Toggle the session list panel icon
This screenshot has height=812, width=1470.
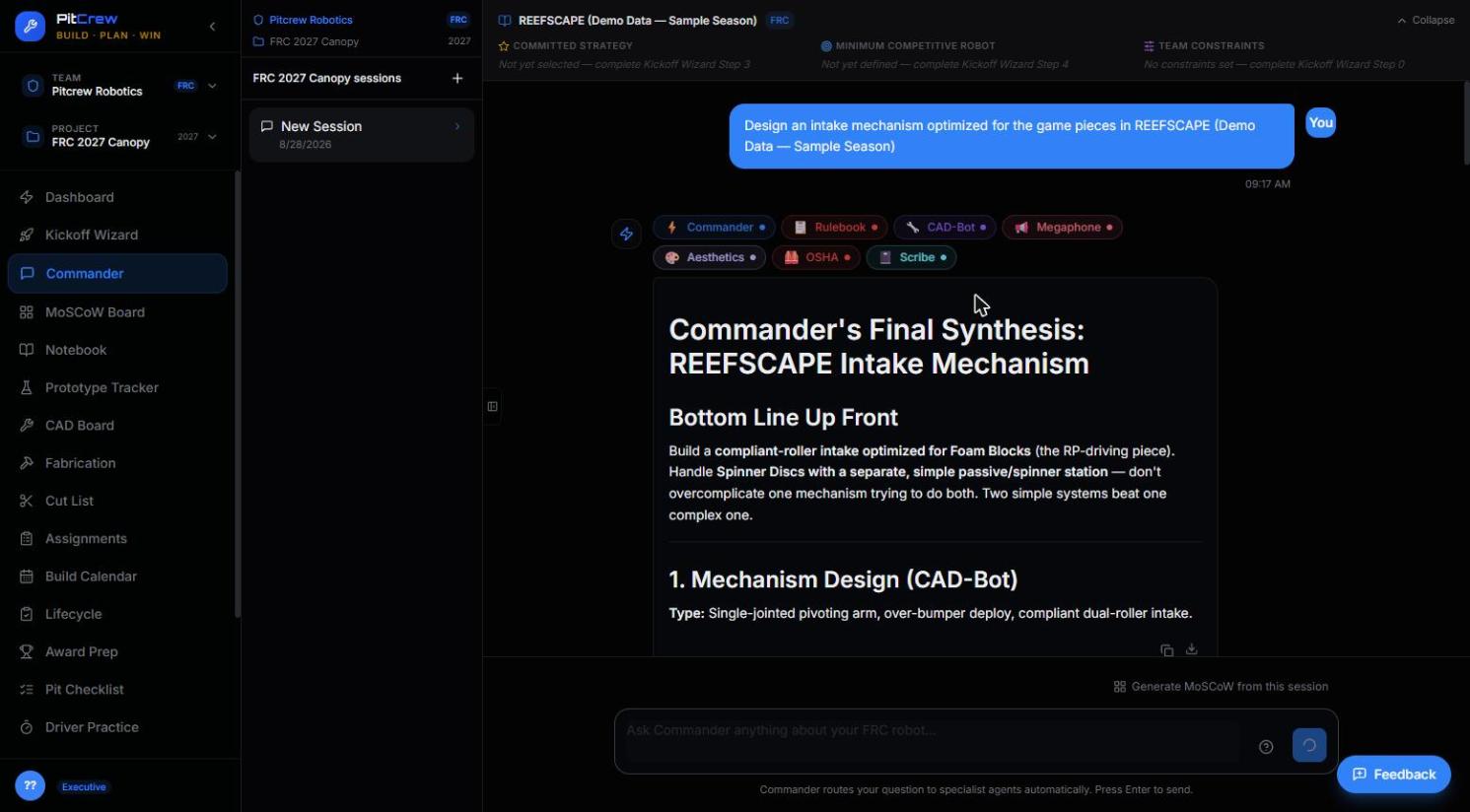492,406
